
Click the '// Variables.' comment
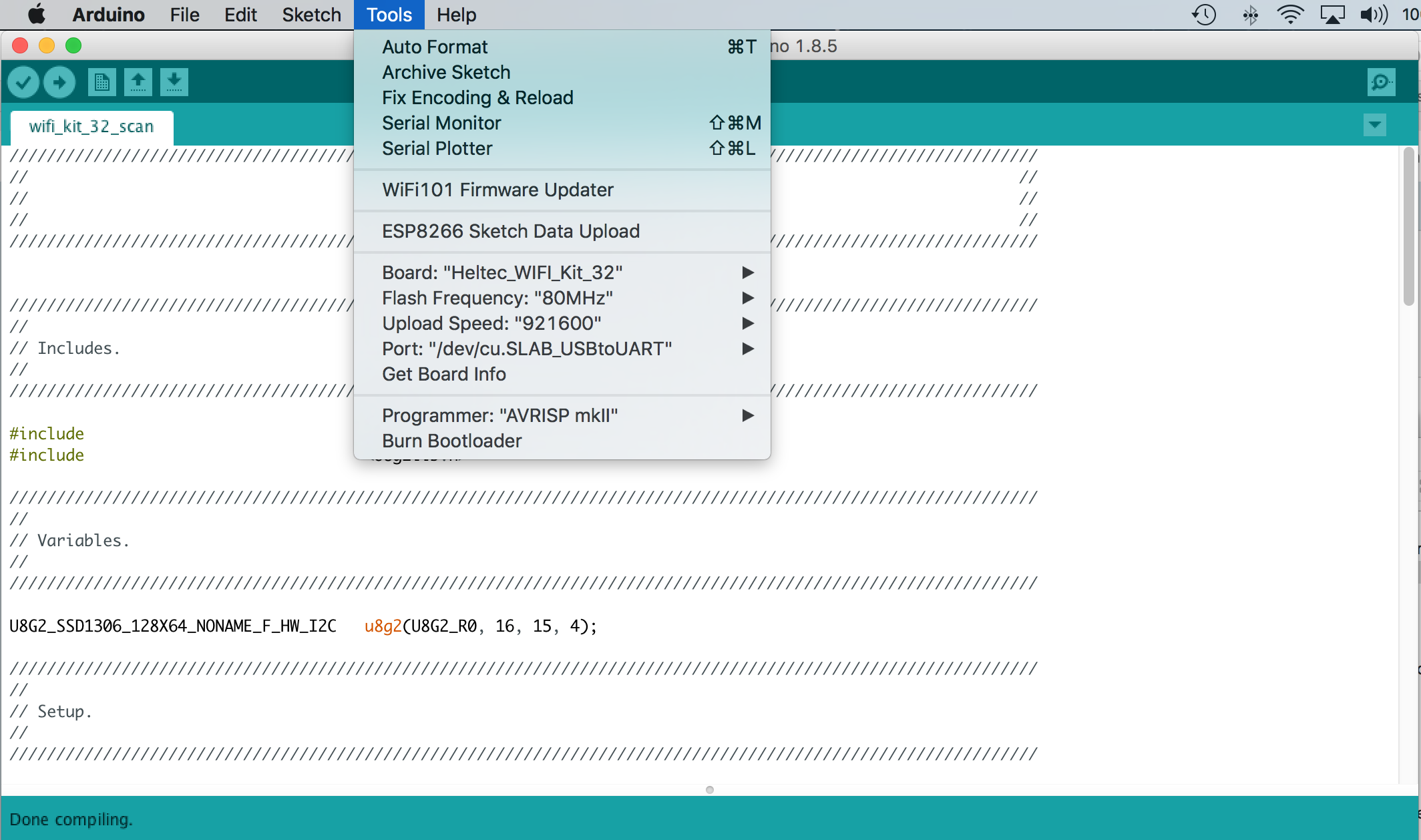(x=69, y=541)
